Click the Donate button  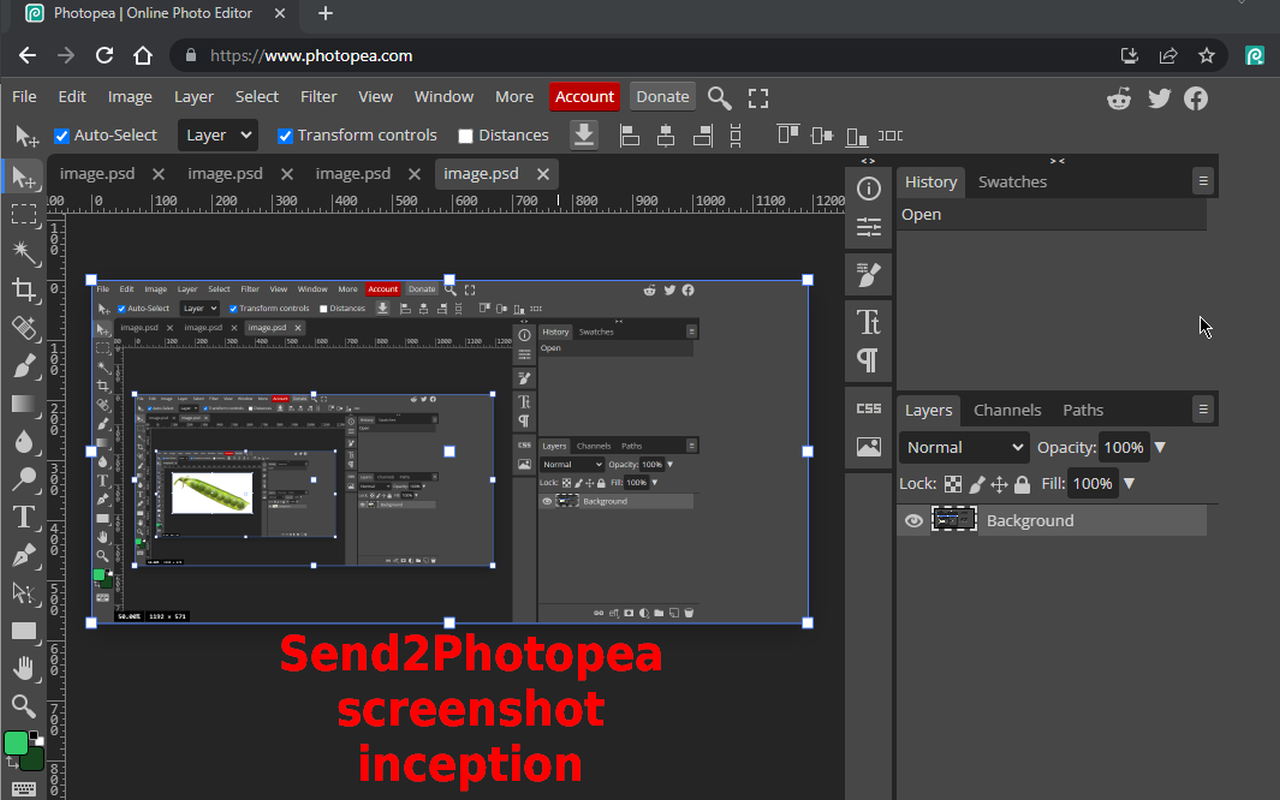[662, 96]
